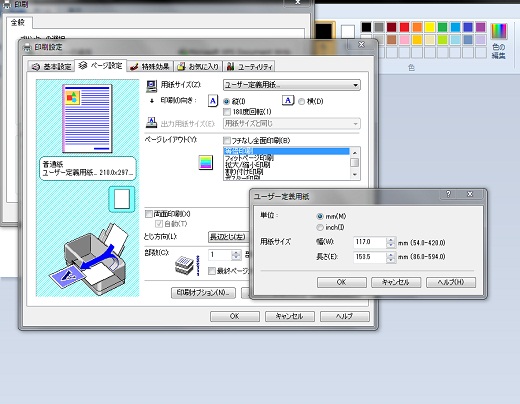Click OK in the 印刷設定 dialog
Screen dimensions: 520x404
tap(235, 316)
